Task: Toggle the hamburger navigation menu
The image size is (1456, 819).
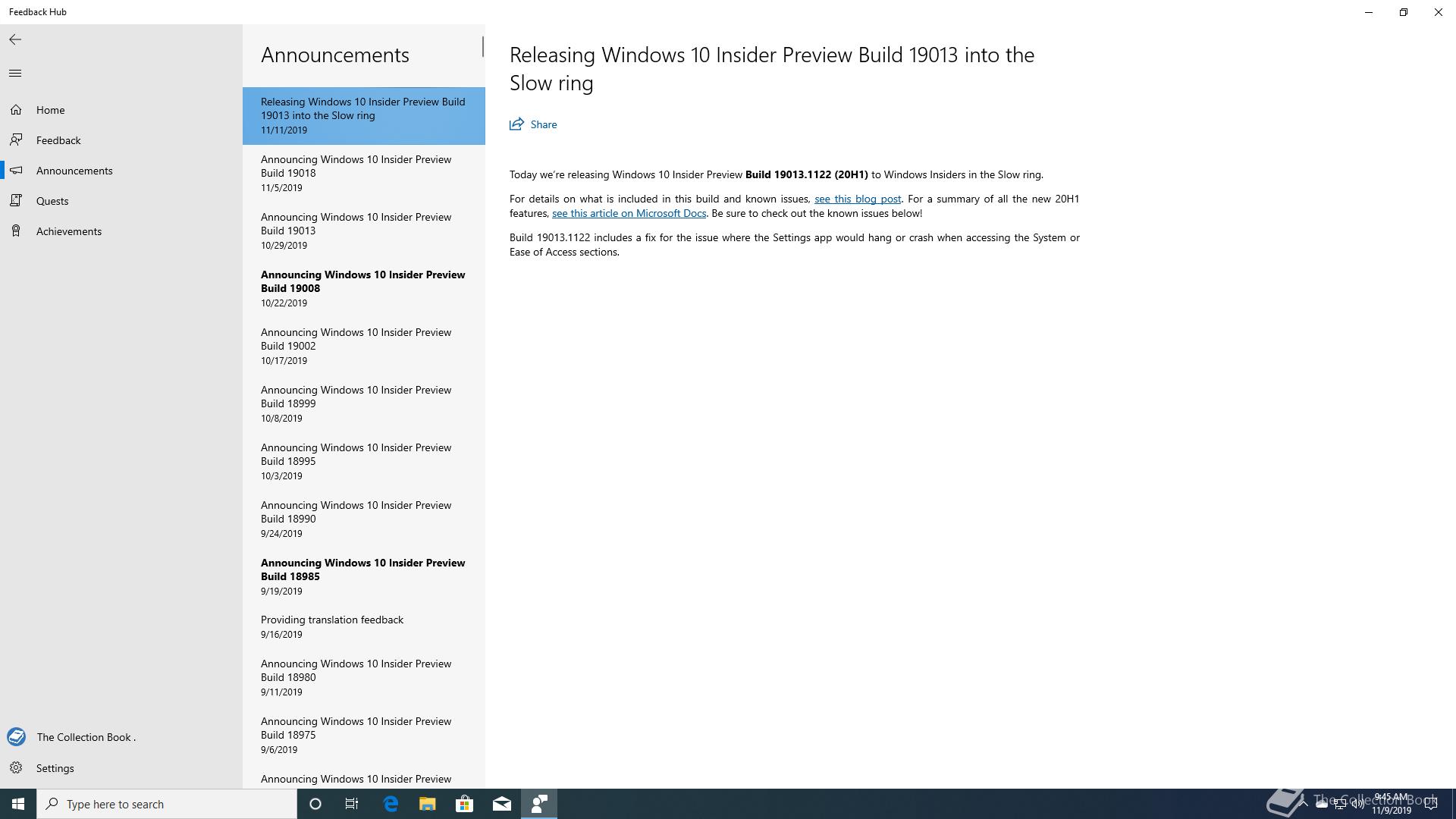Action: pos(15,73)
